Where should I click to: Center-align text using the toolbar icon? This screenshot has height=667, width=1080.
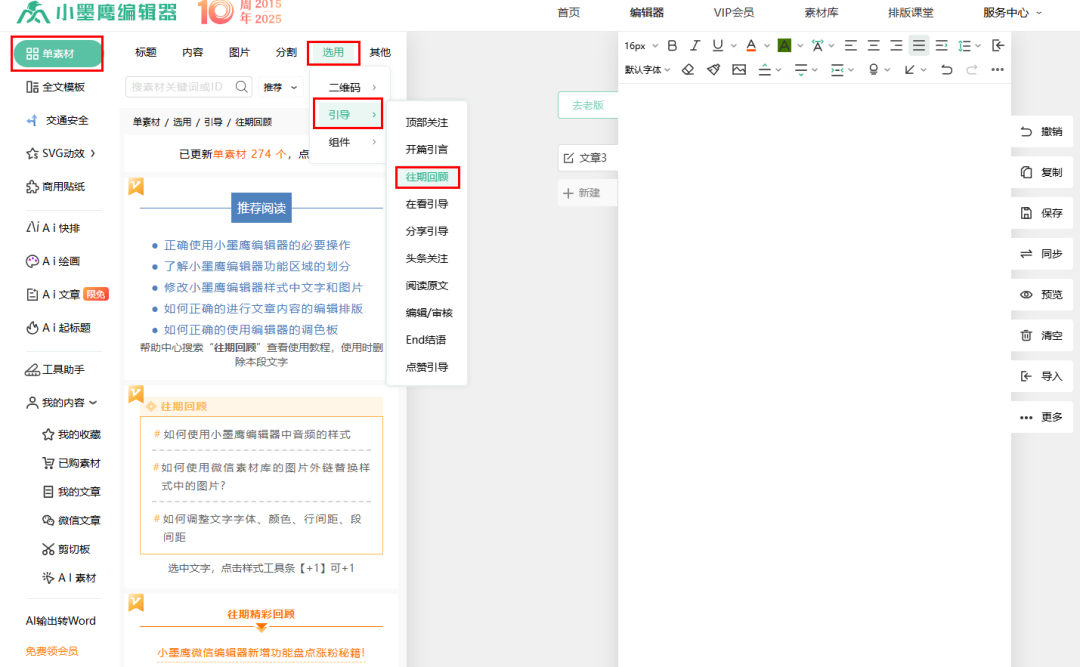point(873,45)
